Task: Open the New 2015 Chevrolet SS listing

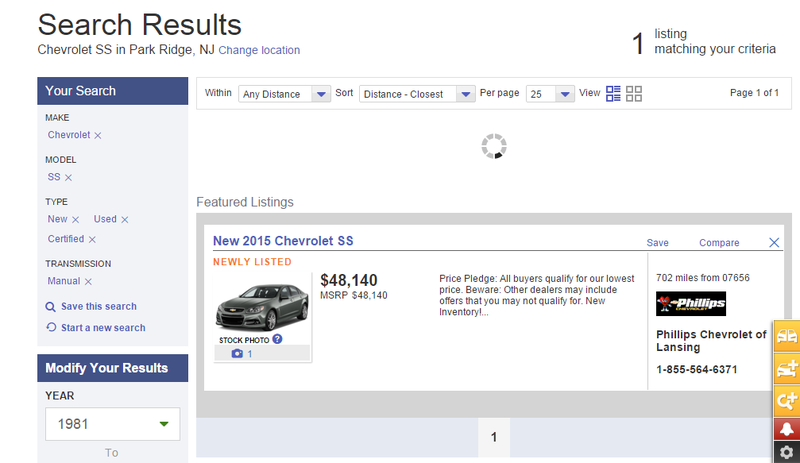Action: coord(283,241)
